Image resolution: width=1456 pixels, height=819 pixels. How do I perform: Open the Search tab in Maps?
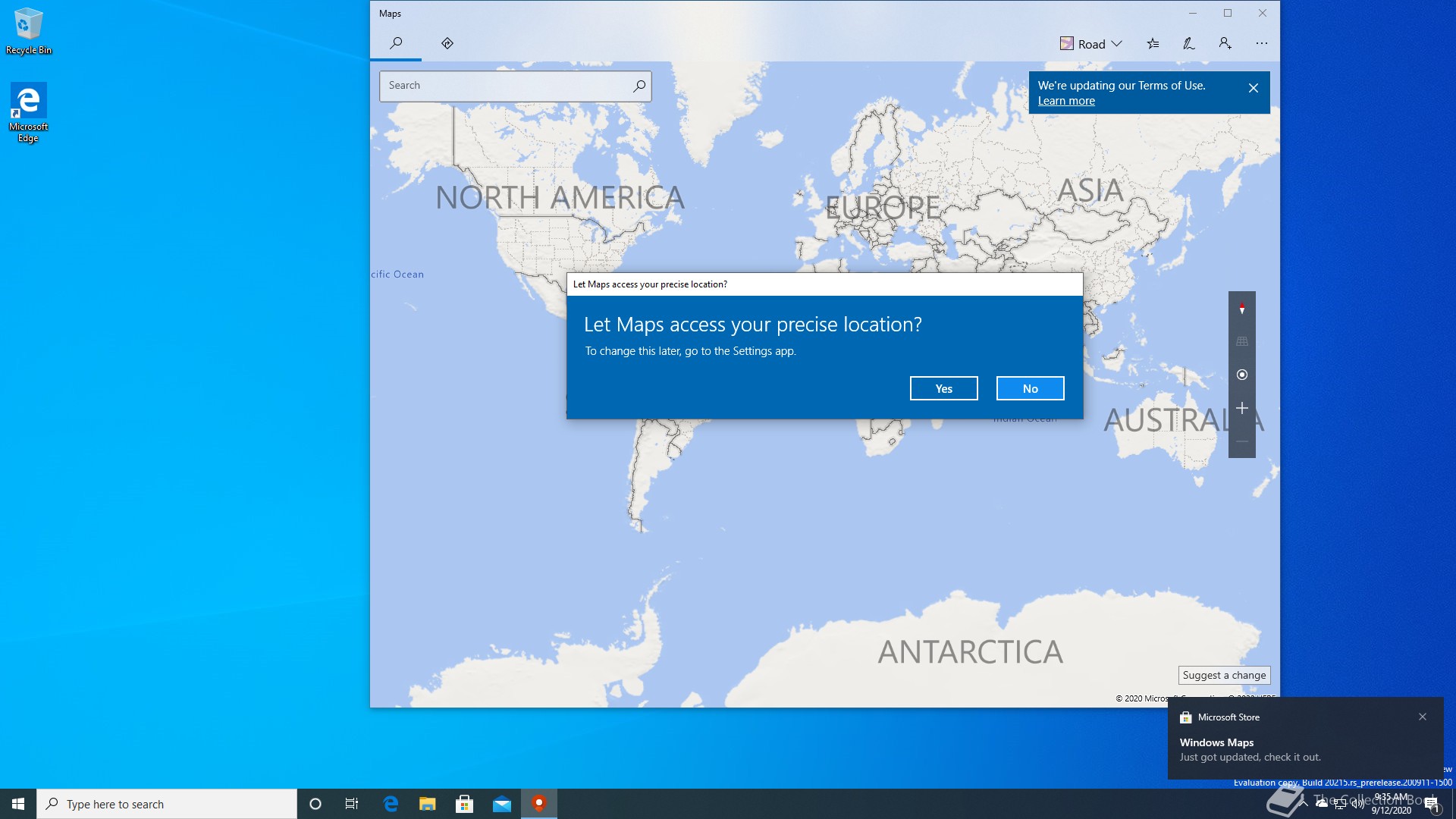pos(396,43)
